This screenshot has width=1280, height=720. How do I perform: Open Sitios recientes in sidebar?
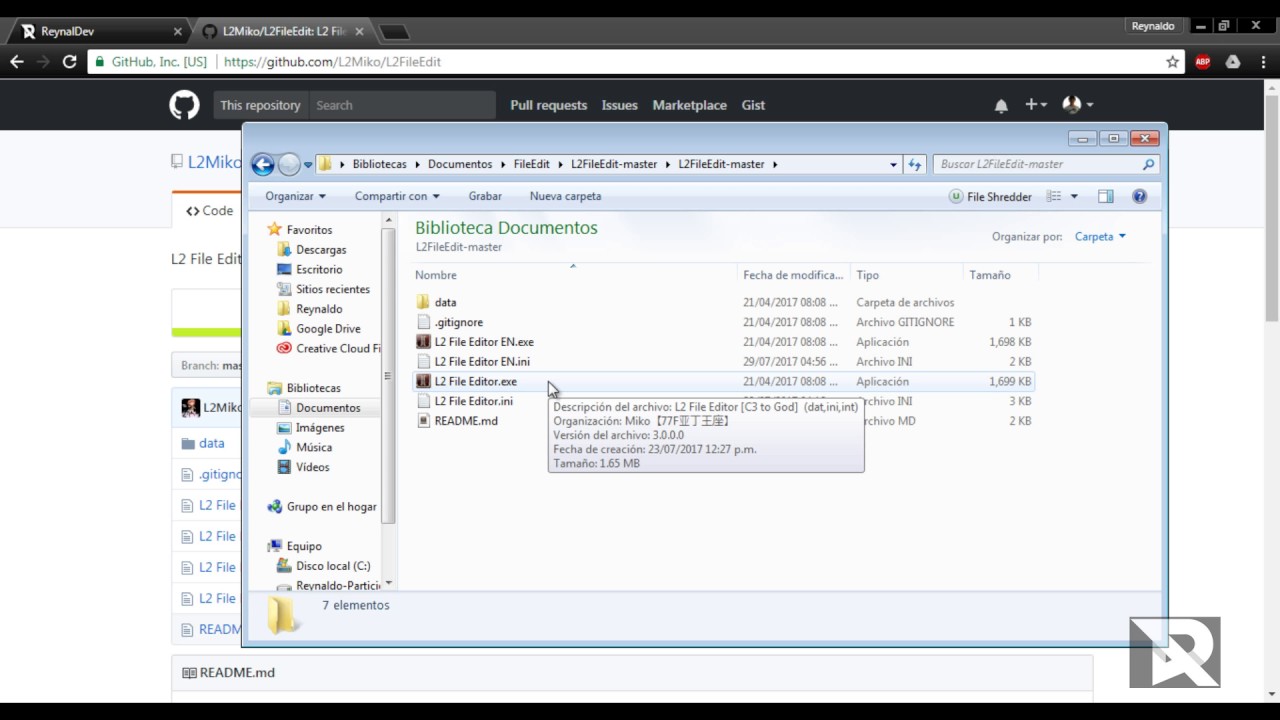click(x=333, y=289)
